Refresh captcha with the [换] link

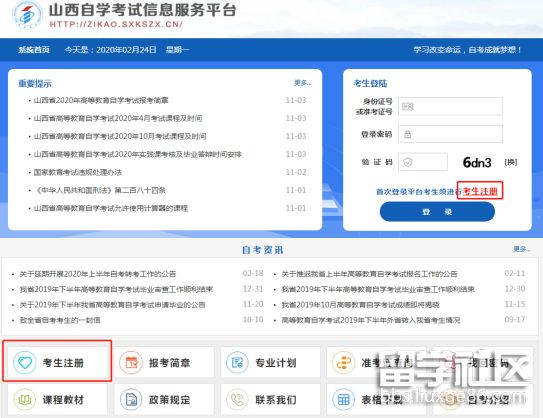pyautogui.click(x=511, y=162)
